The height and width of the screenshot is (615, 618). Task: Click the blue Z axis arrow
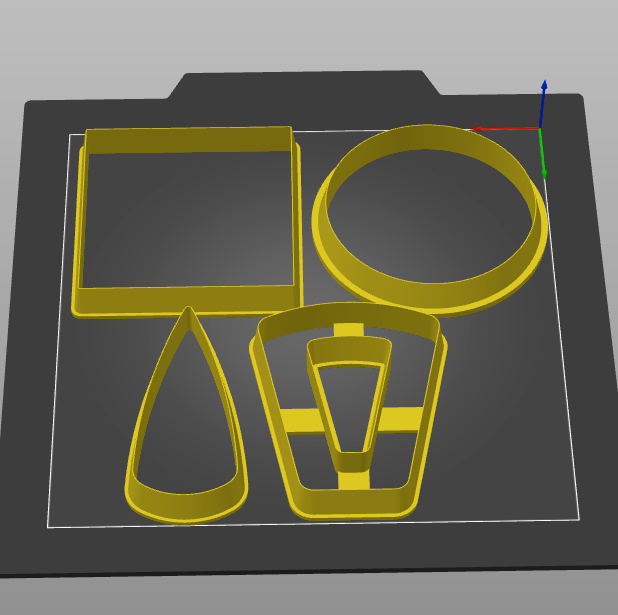[543, 100]
